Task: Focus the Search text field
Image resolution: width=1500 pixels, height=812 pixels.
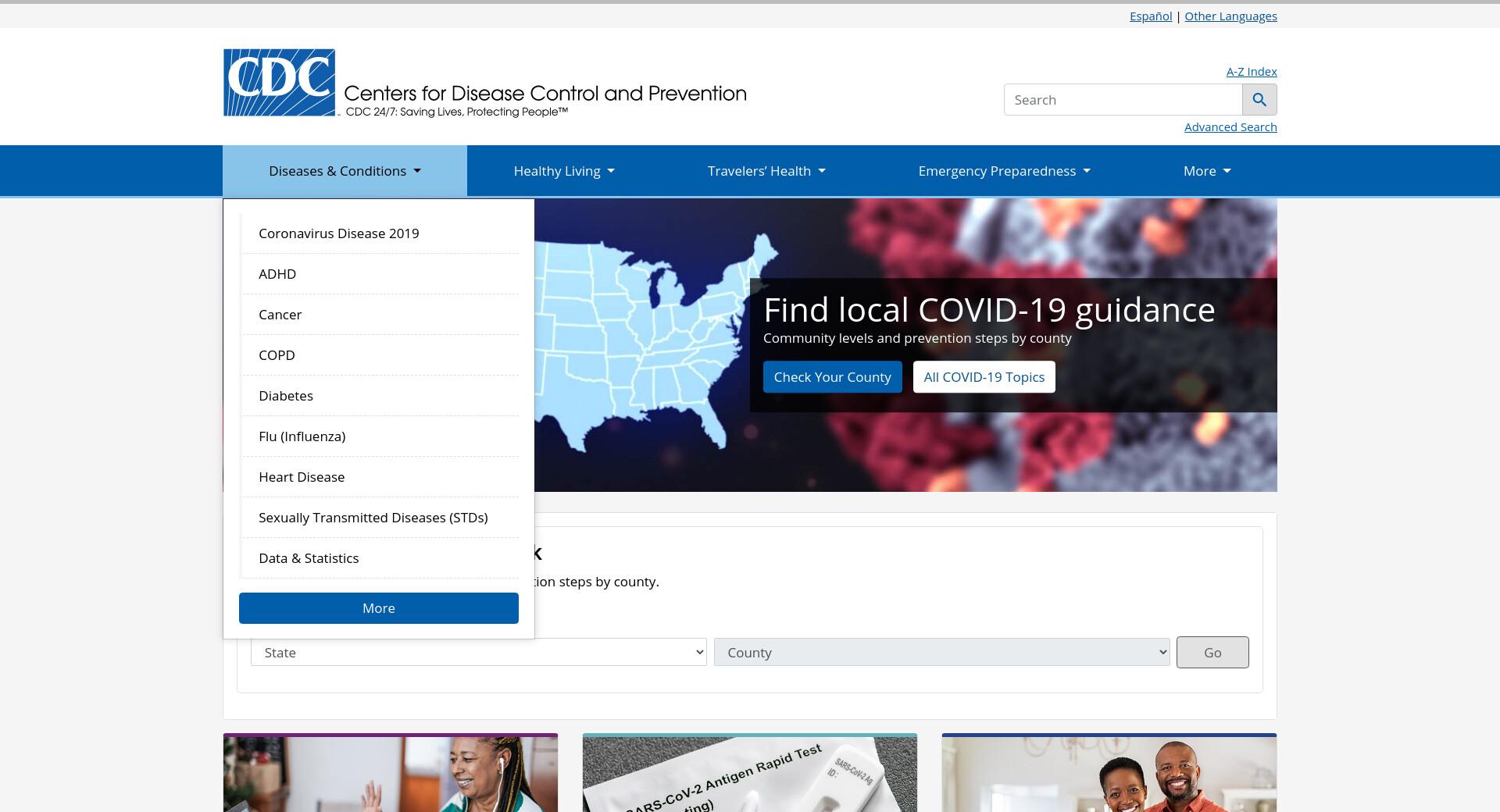Action: (1123, 100)
